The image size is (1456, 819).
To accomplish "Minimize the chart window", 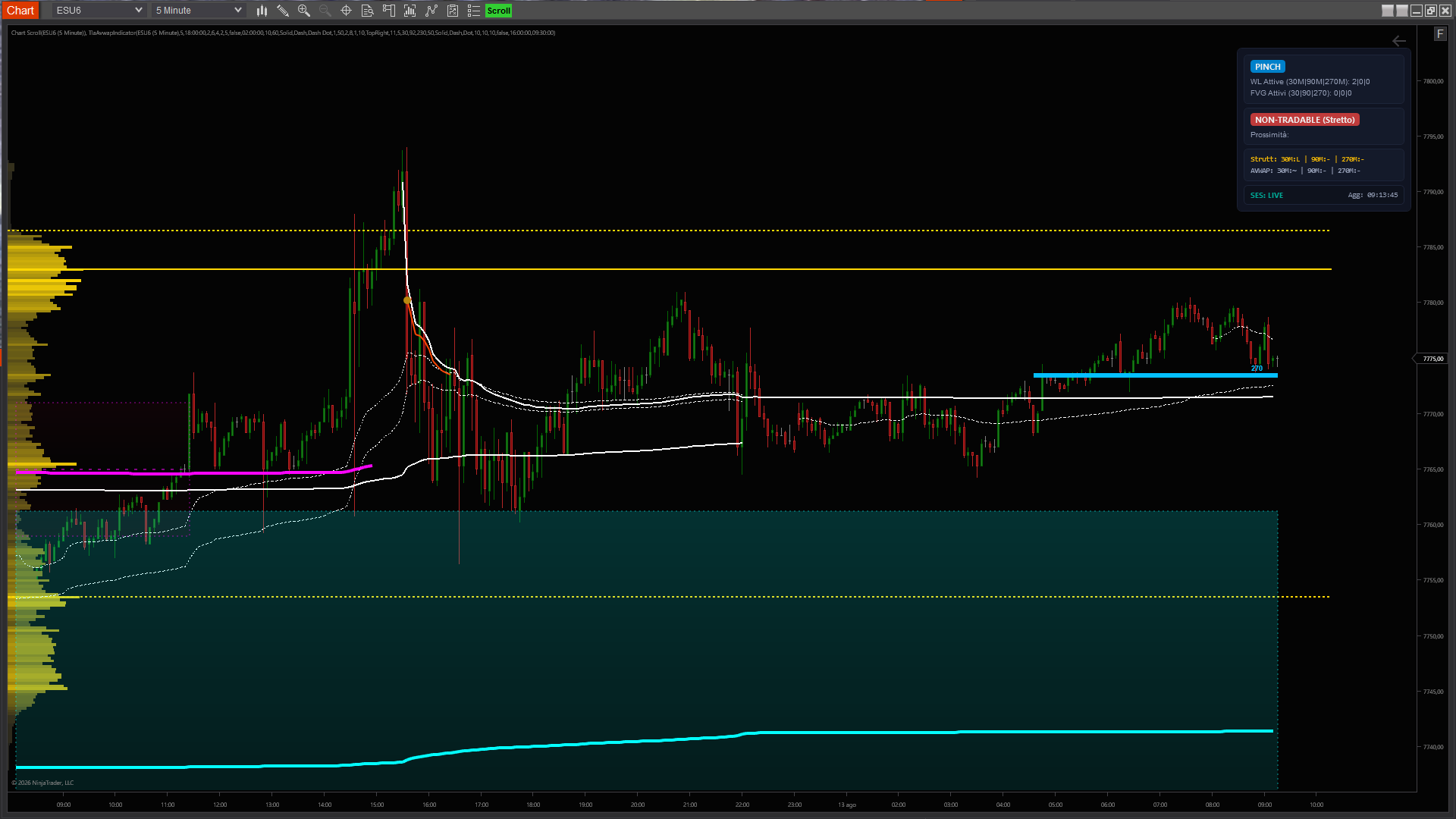I will point(1417,11).
